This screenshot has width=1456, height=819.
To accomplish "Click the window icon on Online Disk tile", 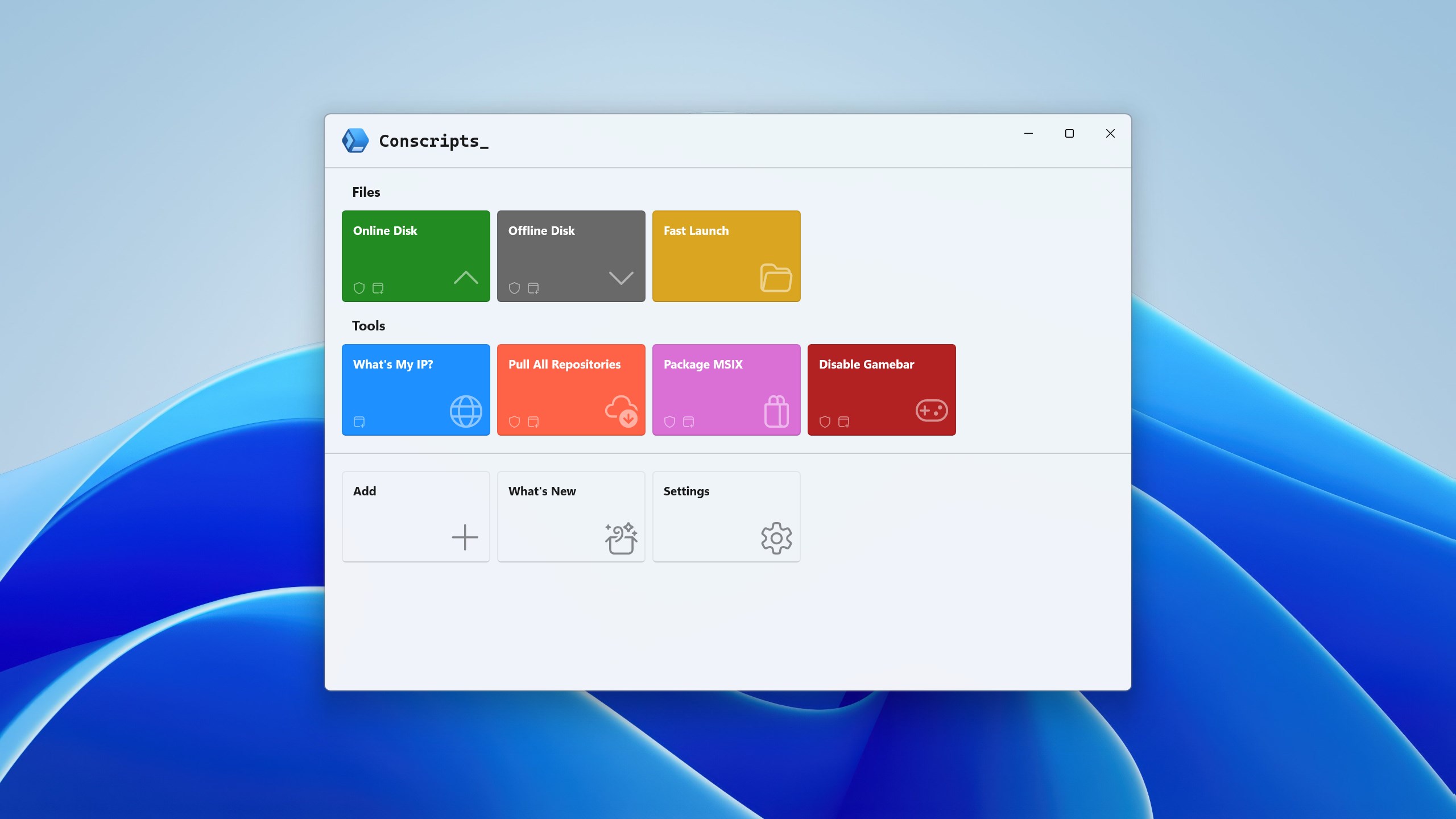I will click(378, 288).
